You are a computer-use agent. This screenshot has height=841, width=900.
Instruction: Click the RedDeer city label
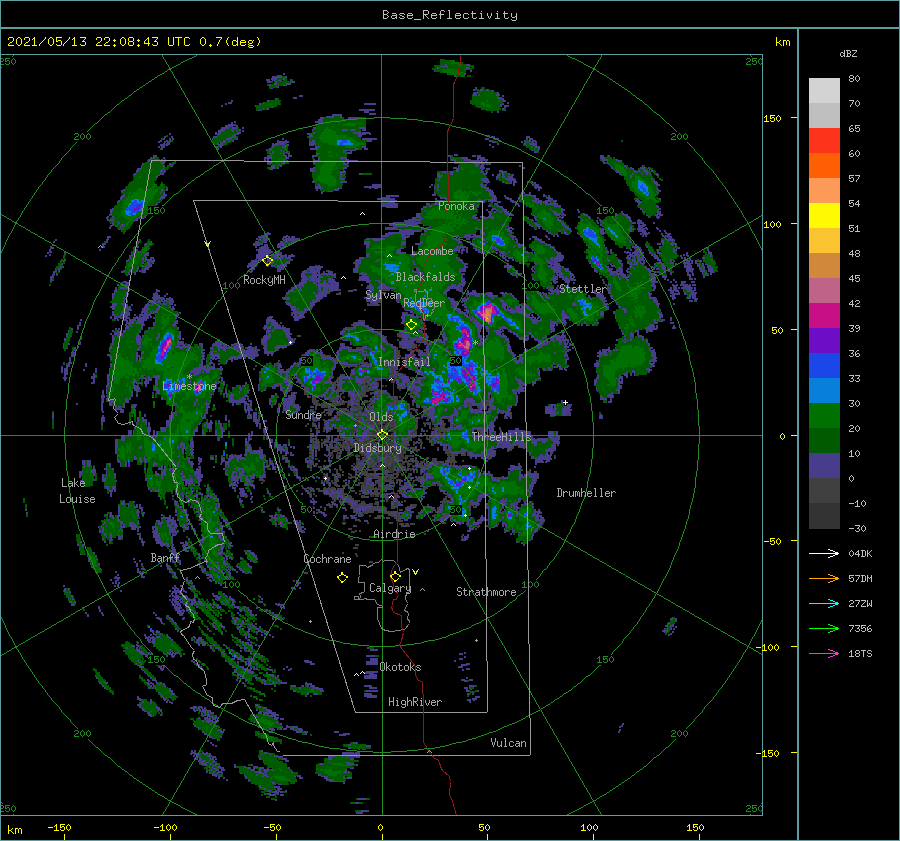(x=424, y=303)
